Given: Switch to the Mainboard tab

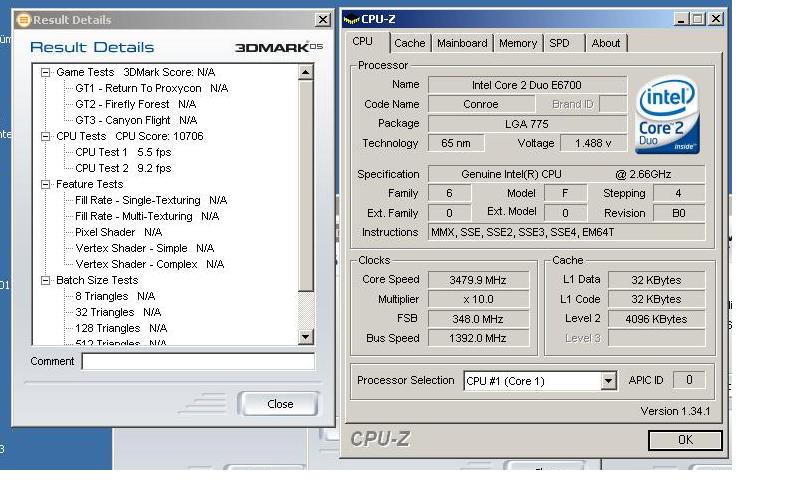Looking at the screenshot, I should click(462, 43).
